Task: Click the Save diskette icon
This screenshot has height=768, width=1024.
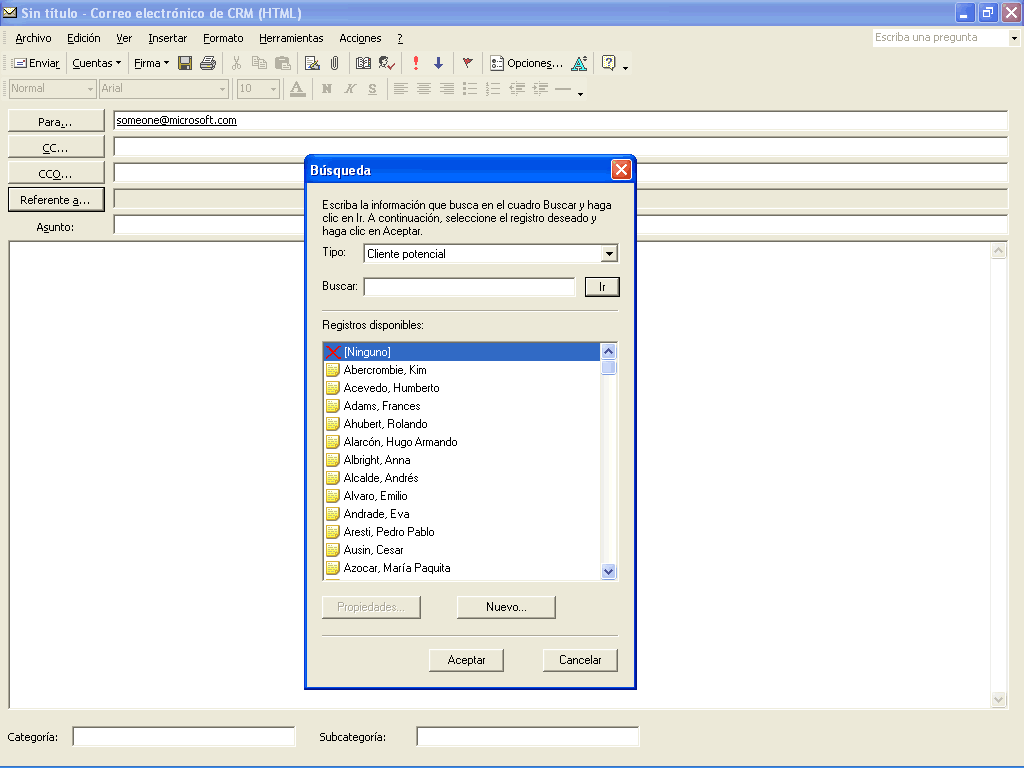Action: [x=185, y=63]
